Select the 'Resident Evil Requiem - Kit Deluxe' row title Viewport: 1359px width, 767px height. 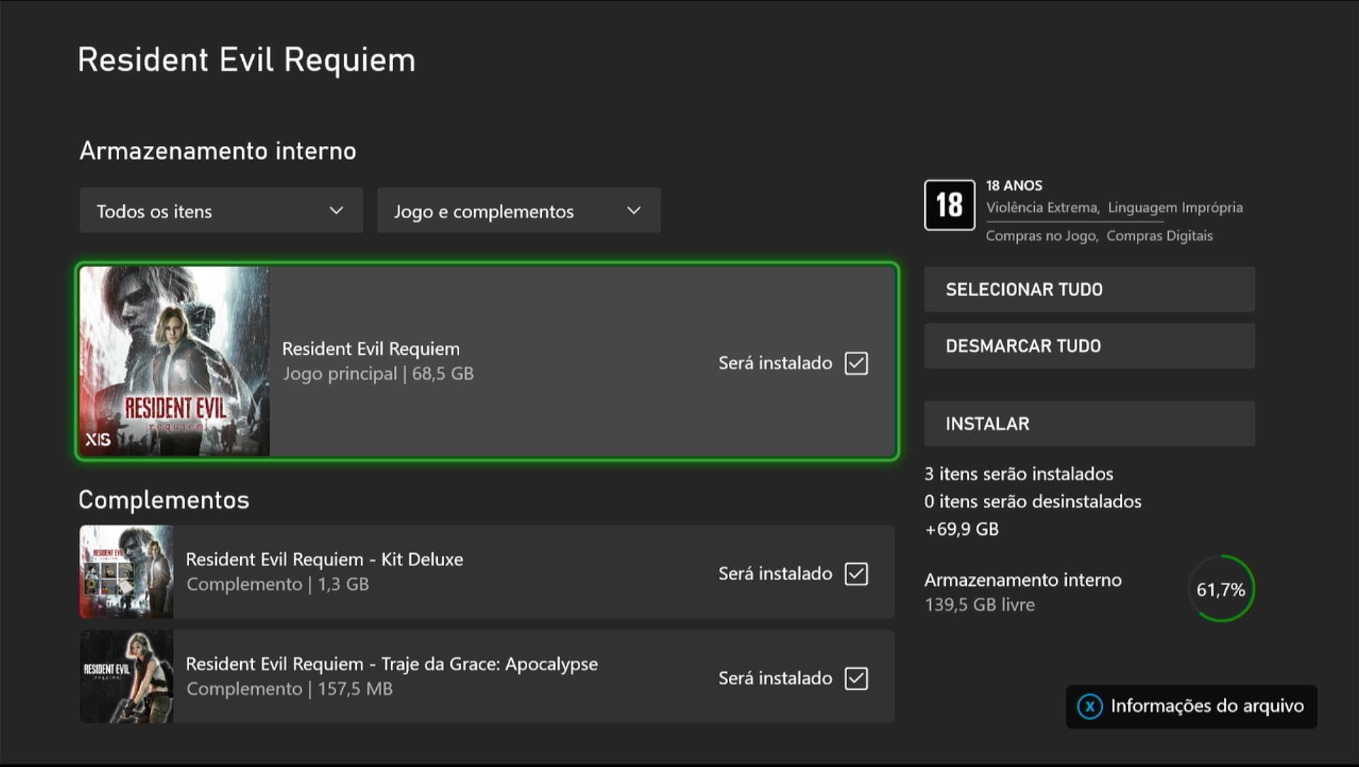324,559
